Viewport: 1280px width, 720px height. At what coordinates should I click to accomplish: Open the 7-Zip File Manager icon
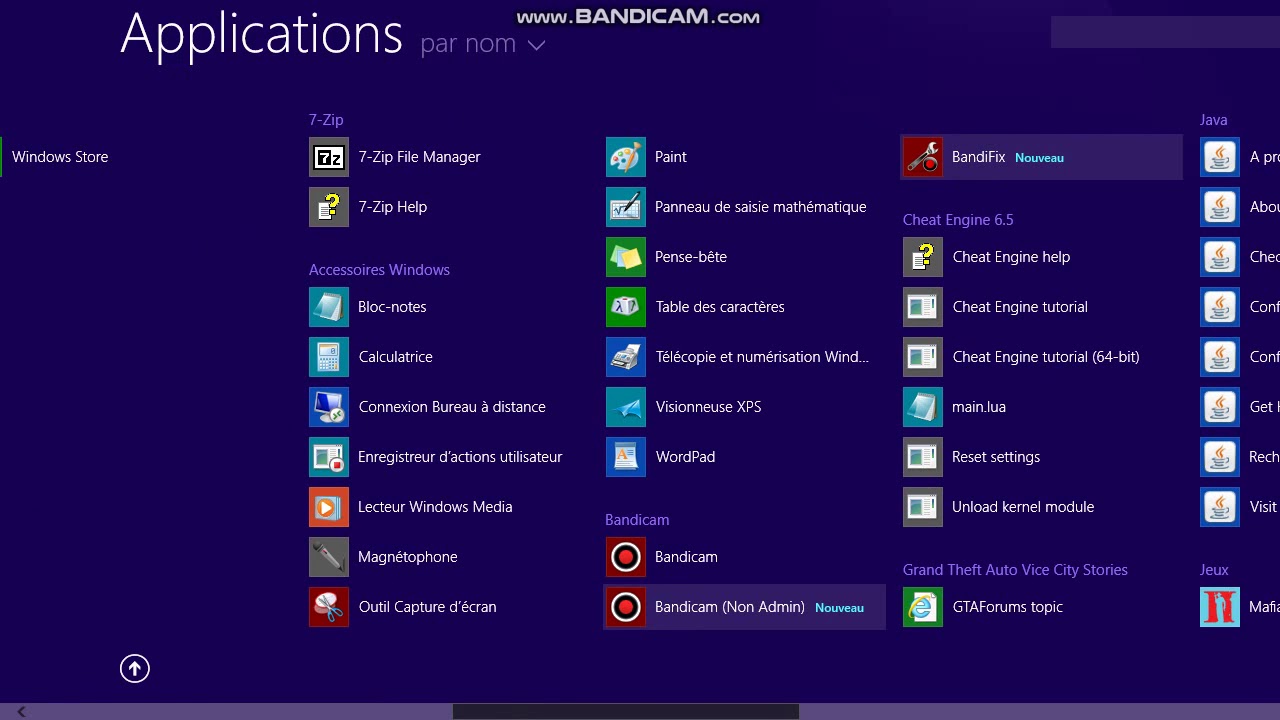329,157
